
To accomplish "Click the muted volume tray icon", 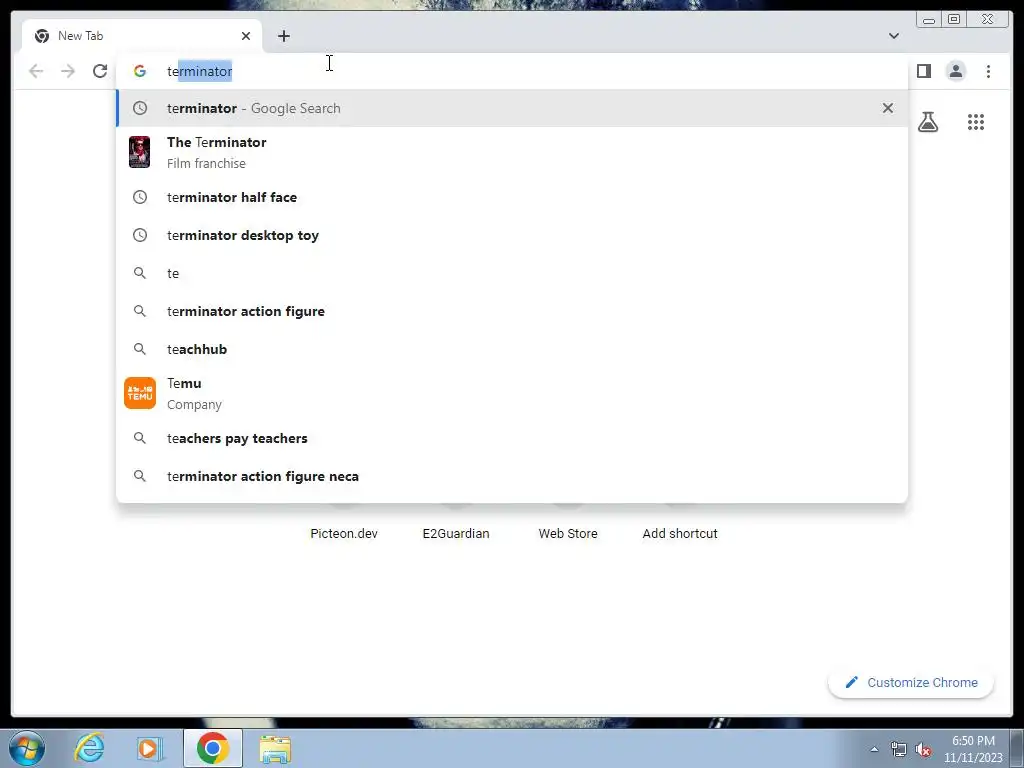I will point(923,749).
